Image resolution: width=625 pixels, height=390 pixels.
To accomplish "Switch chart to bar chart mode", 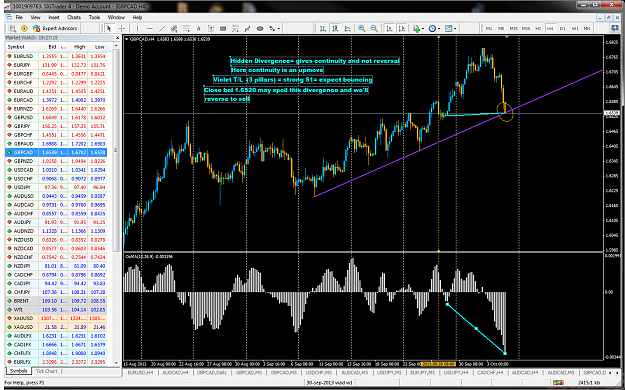I will (323, 28).
